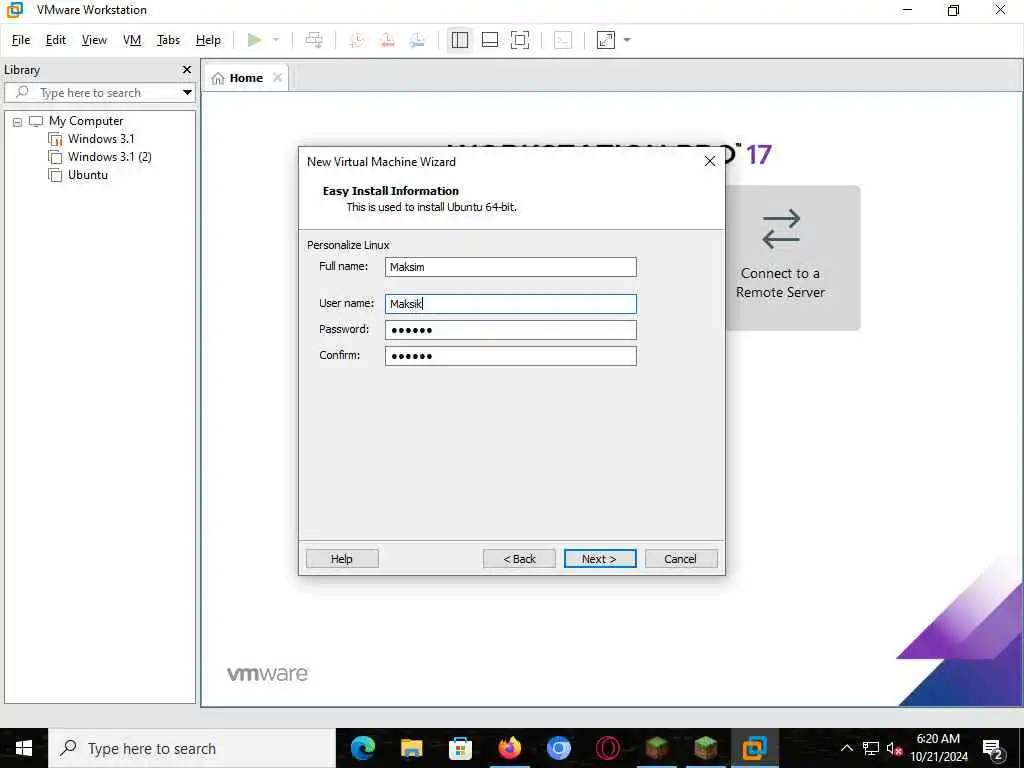
Task: Click the console view toolbar icon
Action: point(563,40)
